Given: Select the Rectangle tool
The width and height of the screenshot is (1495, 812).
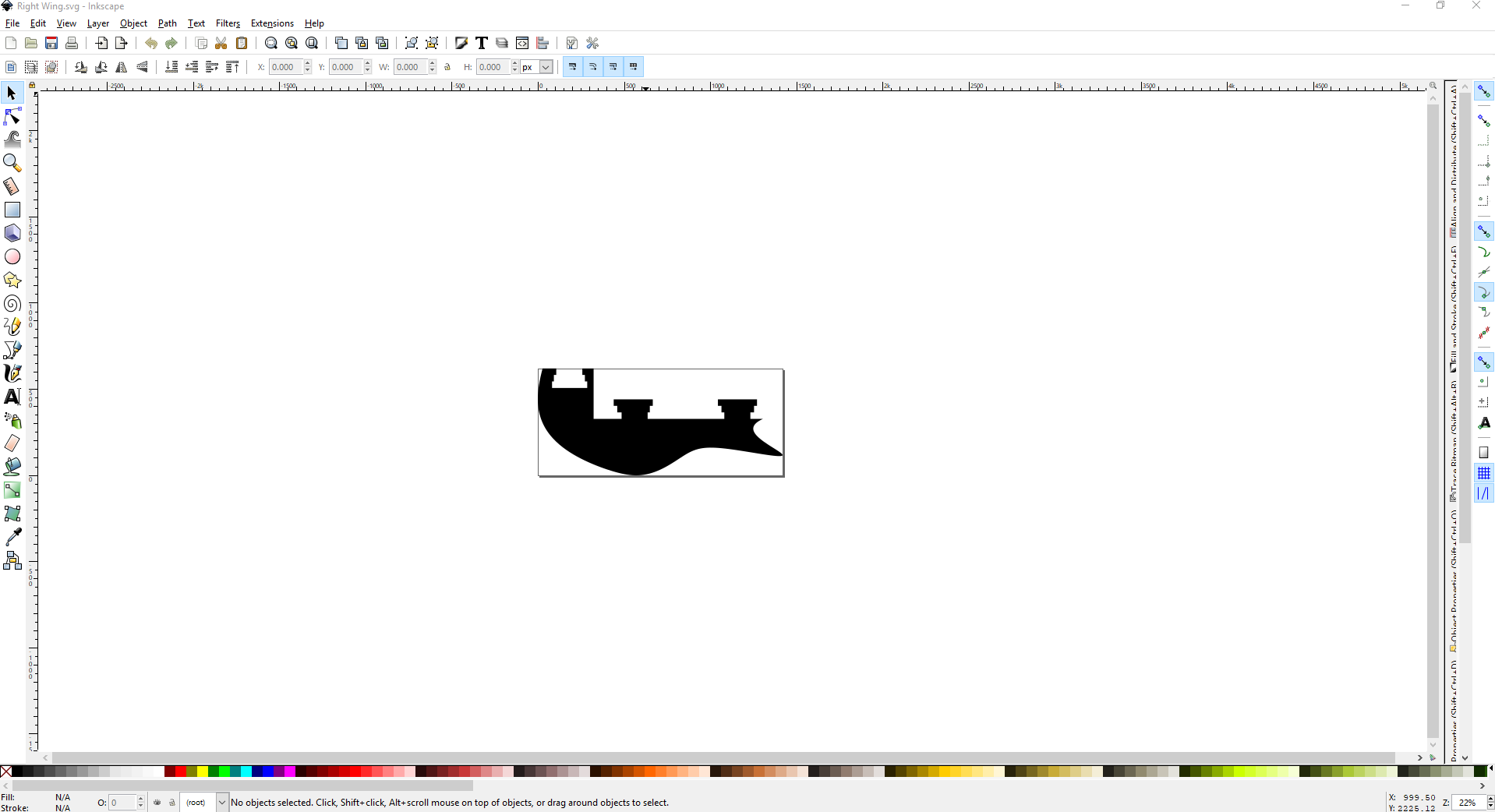Looking at the screenshot, I should (x=12, y=210).
